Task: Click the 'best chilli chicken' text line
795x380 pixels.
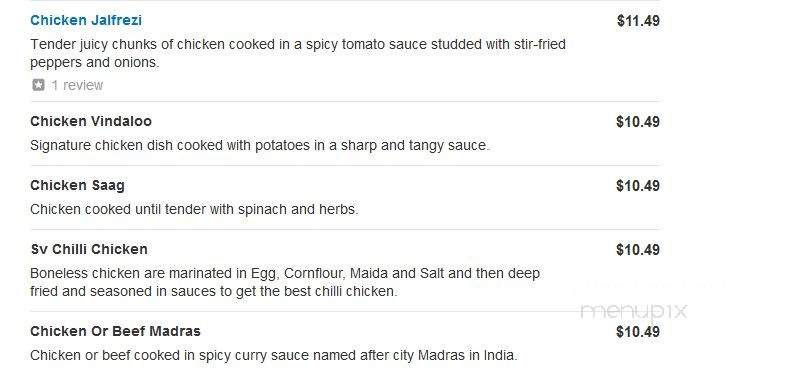Action: coord(213,292)
